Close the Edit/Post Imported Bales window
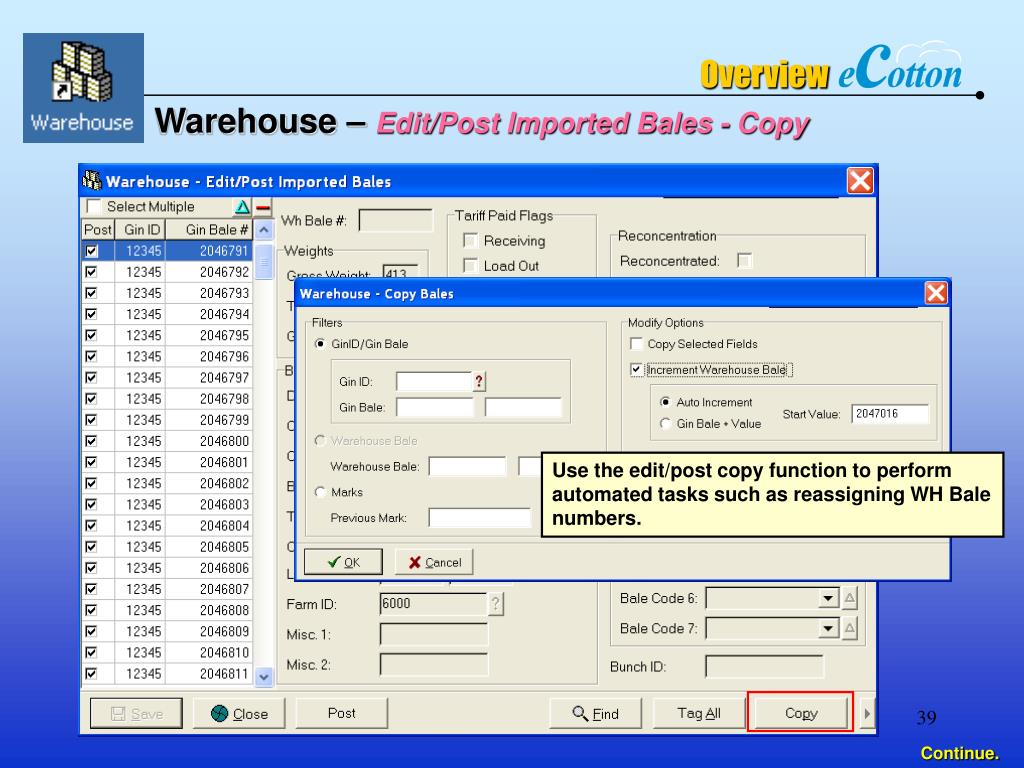Image resolution: width=1024 pixels, height=768 pixels. tap(860, 181)
